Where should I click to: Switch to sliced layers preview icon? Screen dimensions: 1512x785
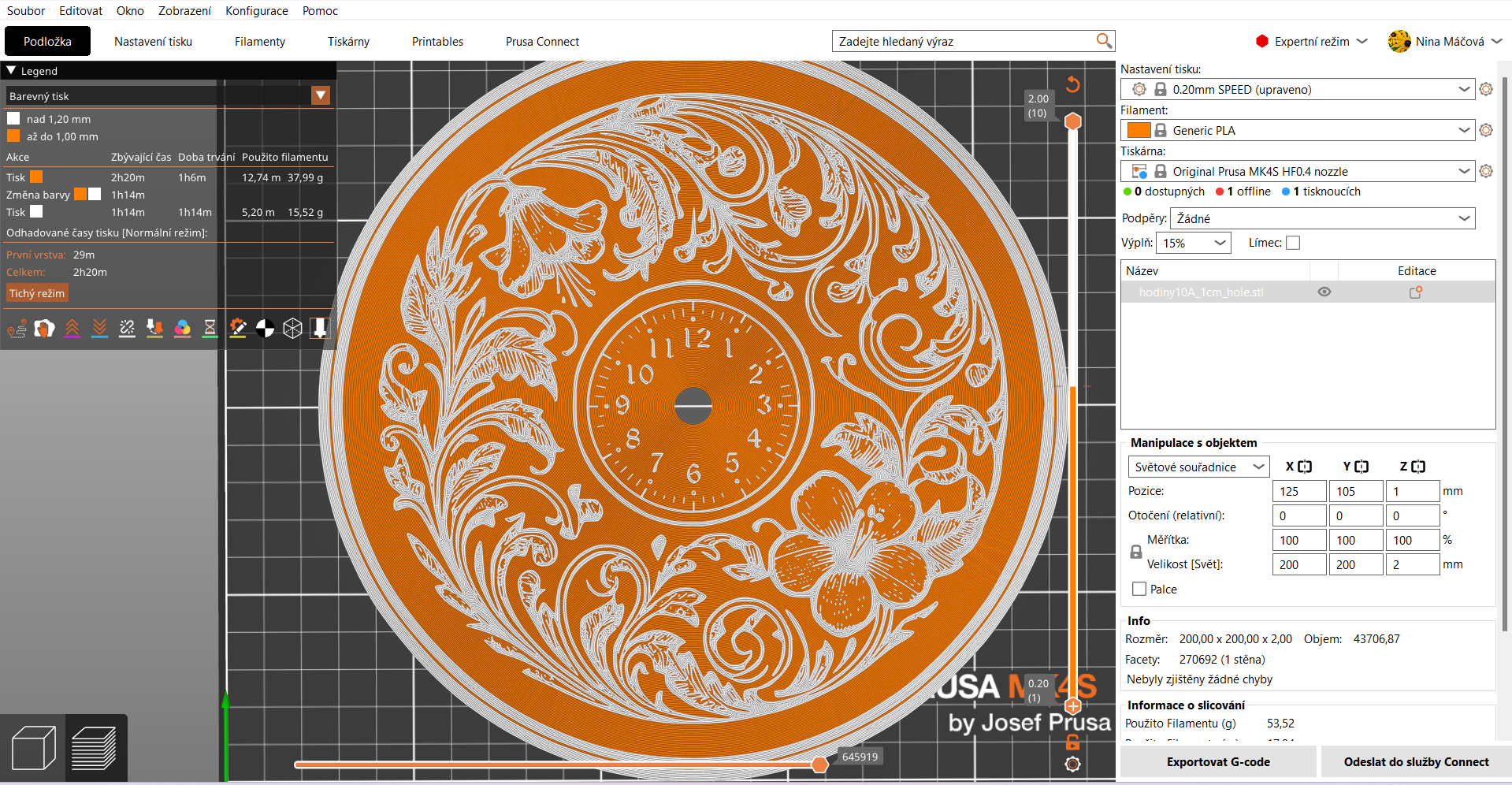coord(95,748)
